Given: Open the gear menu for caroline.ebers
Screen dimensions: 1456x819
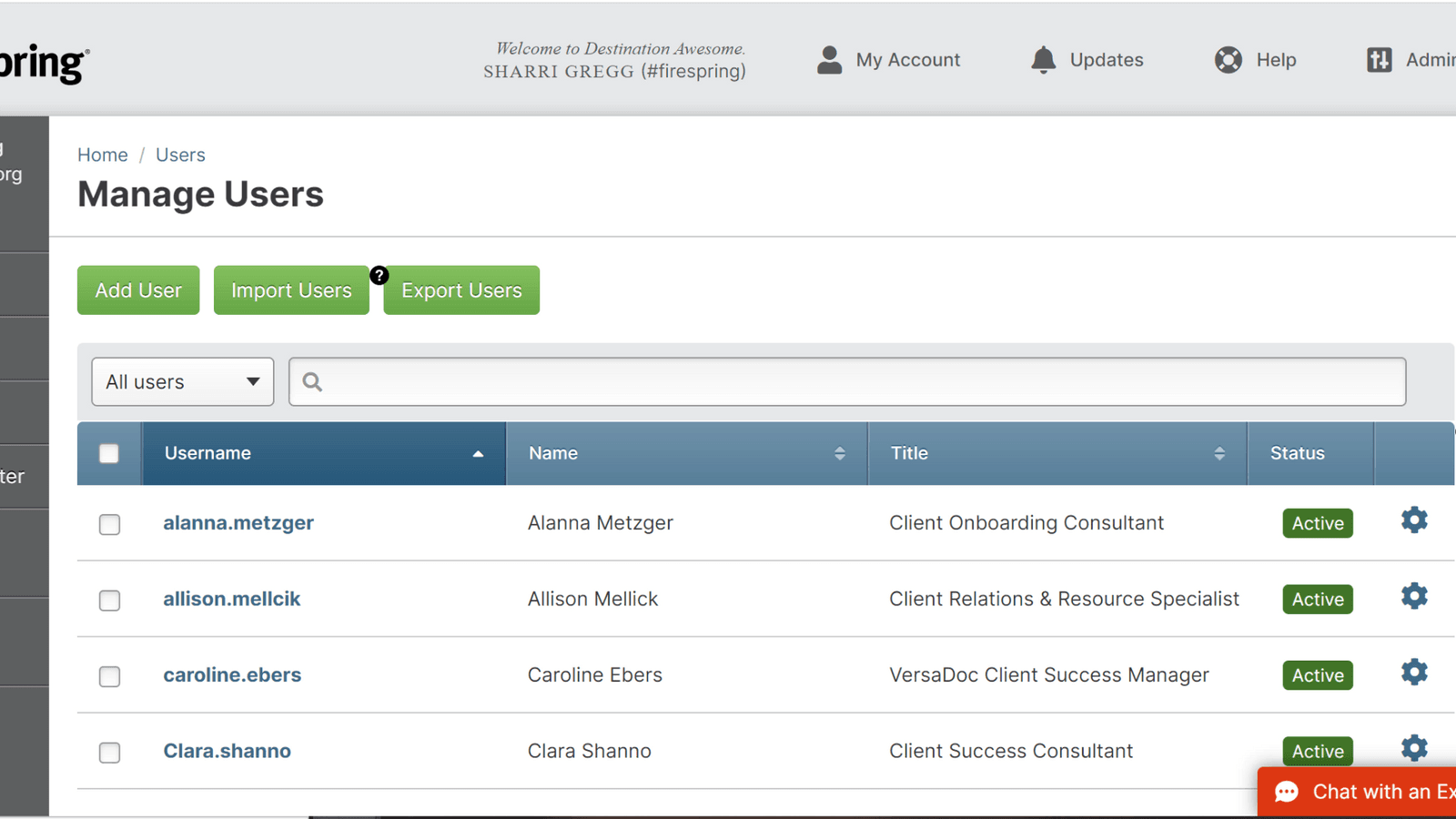Looking at the screenshot, I should (1413, 672).
